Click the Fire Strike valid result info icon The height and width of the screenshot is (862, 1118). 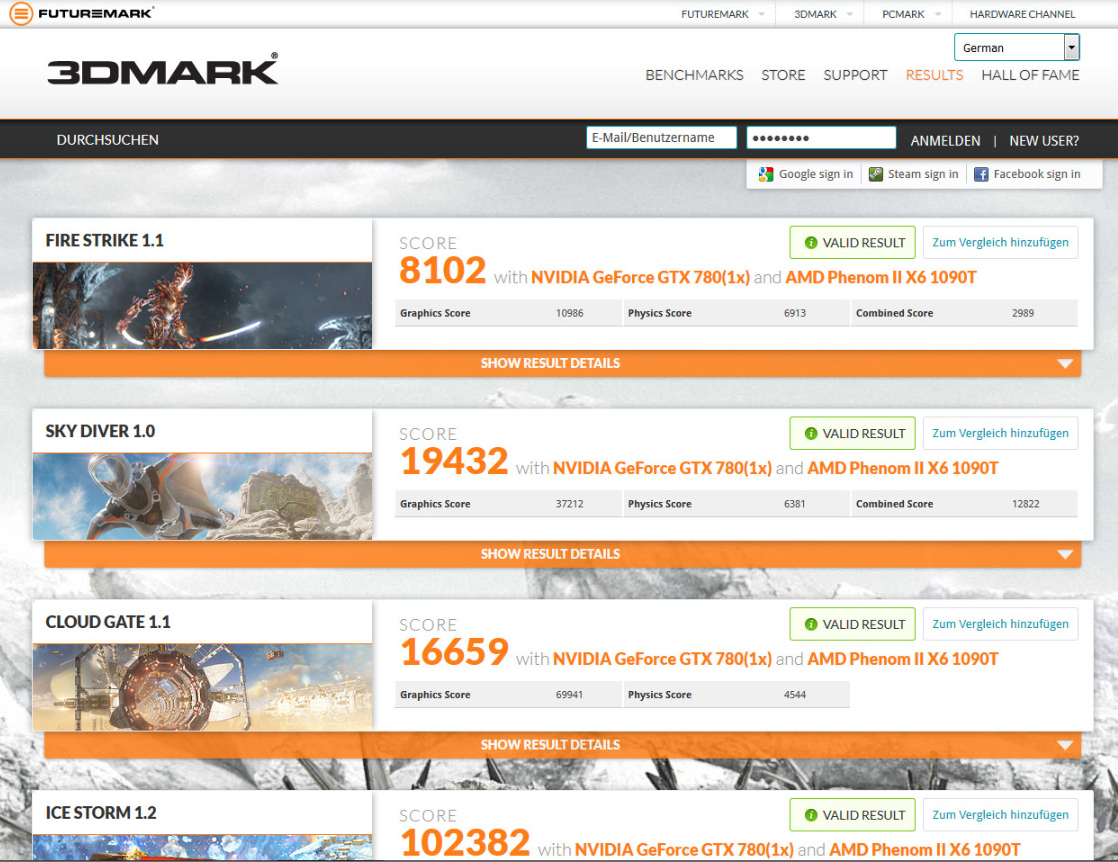point(811,242)
